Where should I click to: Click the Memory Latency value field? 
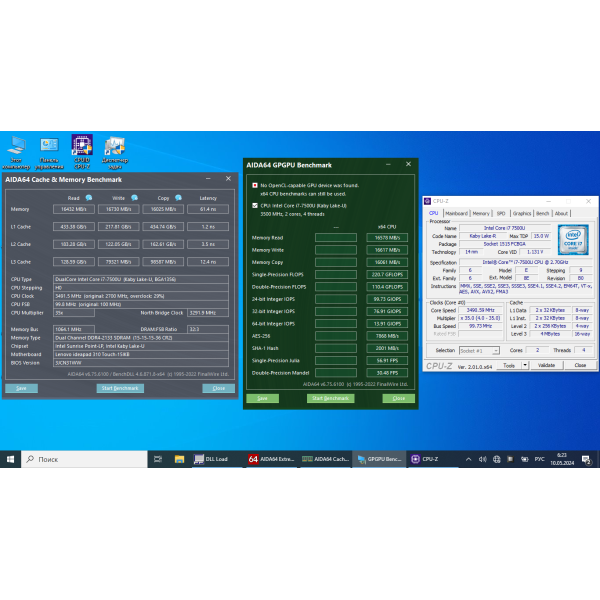pyautogui.click(x=208, y=209)
